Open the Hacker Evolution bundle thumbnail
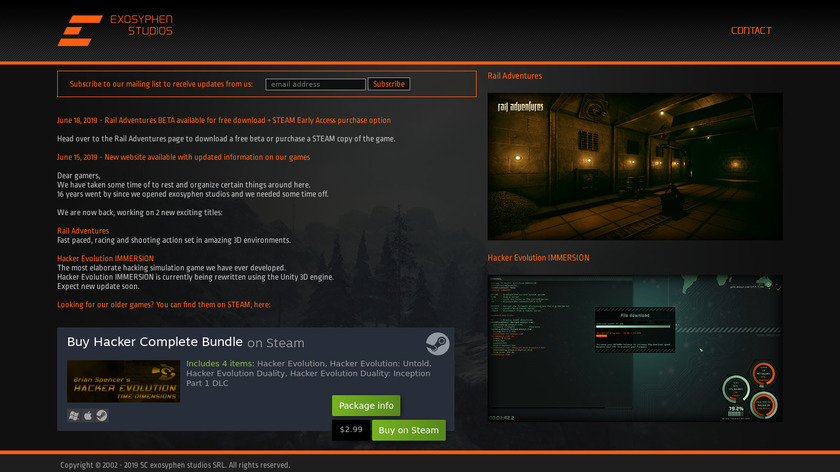Image resolution: width=840 pixels, height=472 pixels. 123,381
